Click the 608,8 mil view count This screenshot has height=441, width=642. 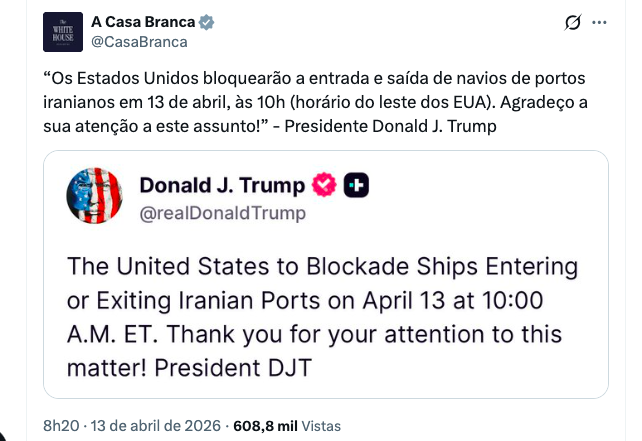pos(264,425)
